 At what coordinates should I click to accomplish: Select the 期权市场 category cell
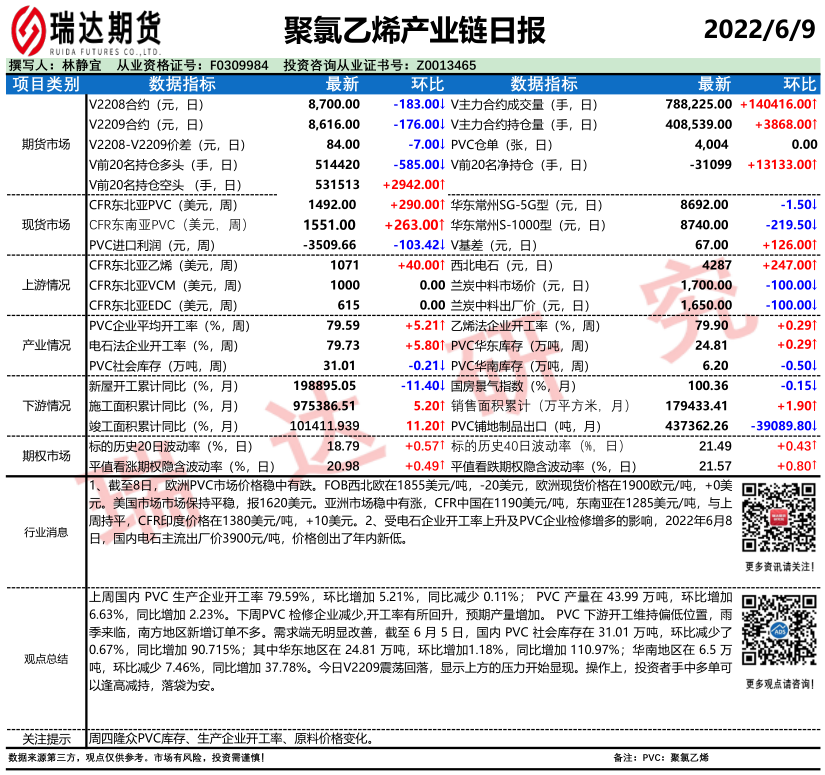pos(46,456)
